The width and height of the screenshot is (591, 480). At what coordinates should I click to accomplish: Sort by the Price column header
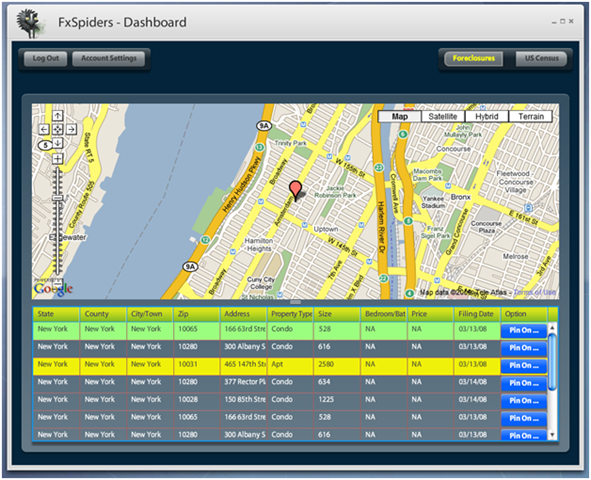pyautogui.click(x=430, y=314)
